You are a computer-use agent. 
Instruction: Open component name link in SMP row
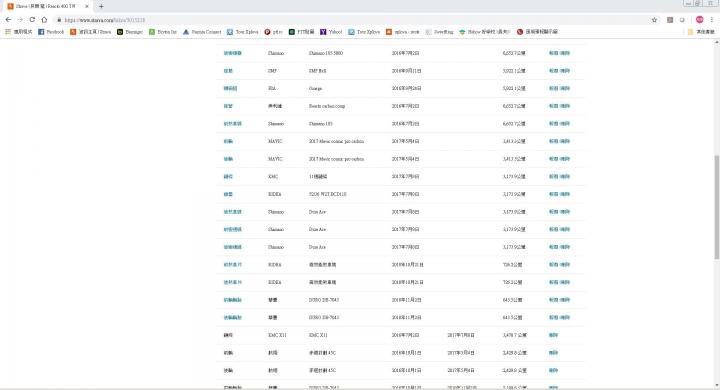tap(228, 71)
